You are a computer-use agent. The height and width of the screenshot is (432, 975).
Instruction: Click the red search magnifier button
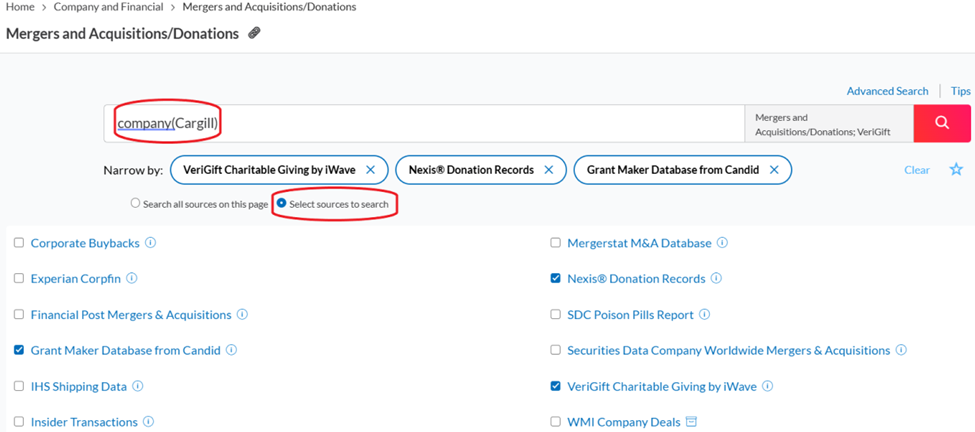point(941,123)
